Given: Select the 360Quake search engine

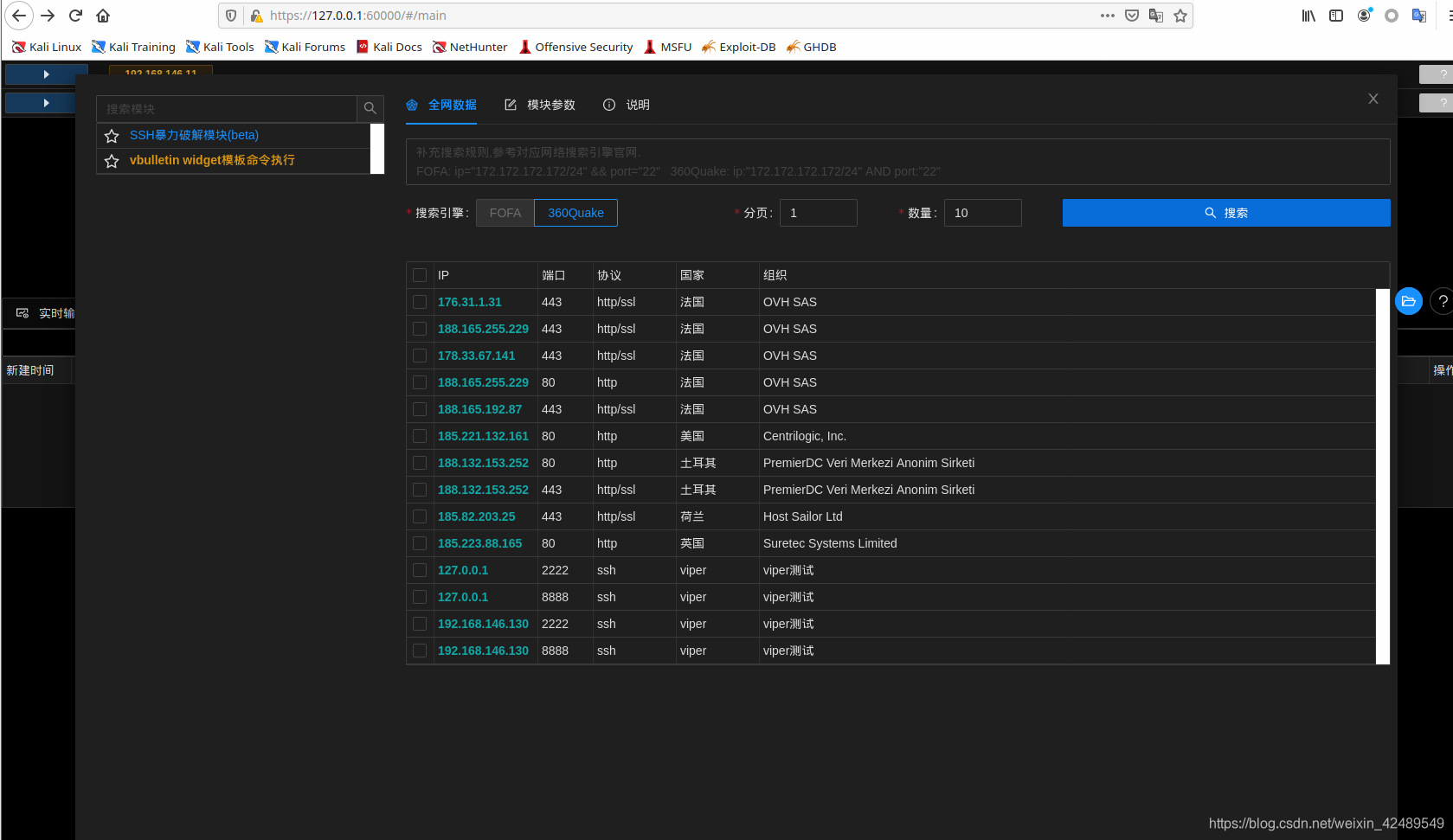Looking at the screenshot, I should (575, 213).
